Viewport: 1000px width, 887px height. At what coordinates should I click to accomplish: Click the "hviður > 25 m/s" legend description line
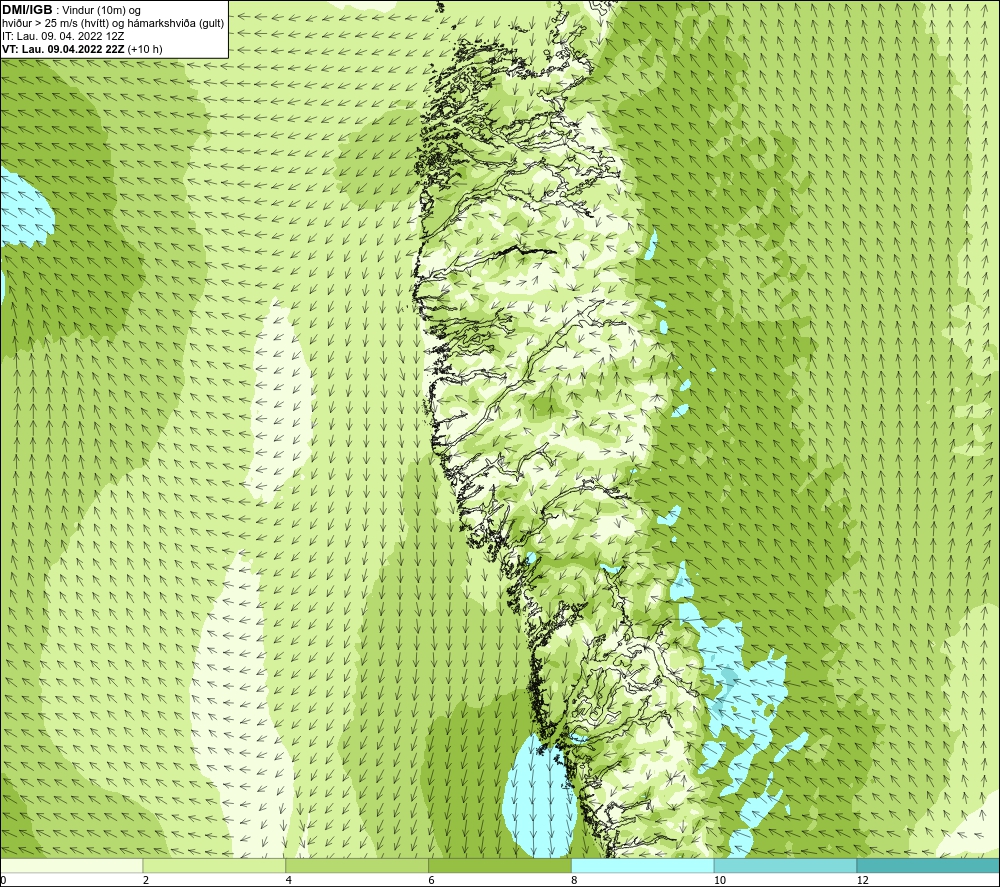point(113,23)
